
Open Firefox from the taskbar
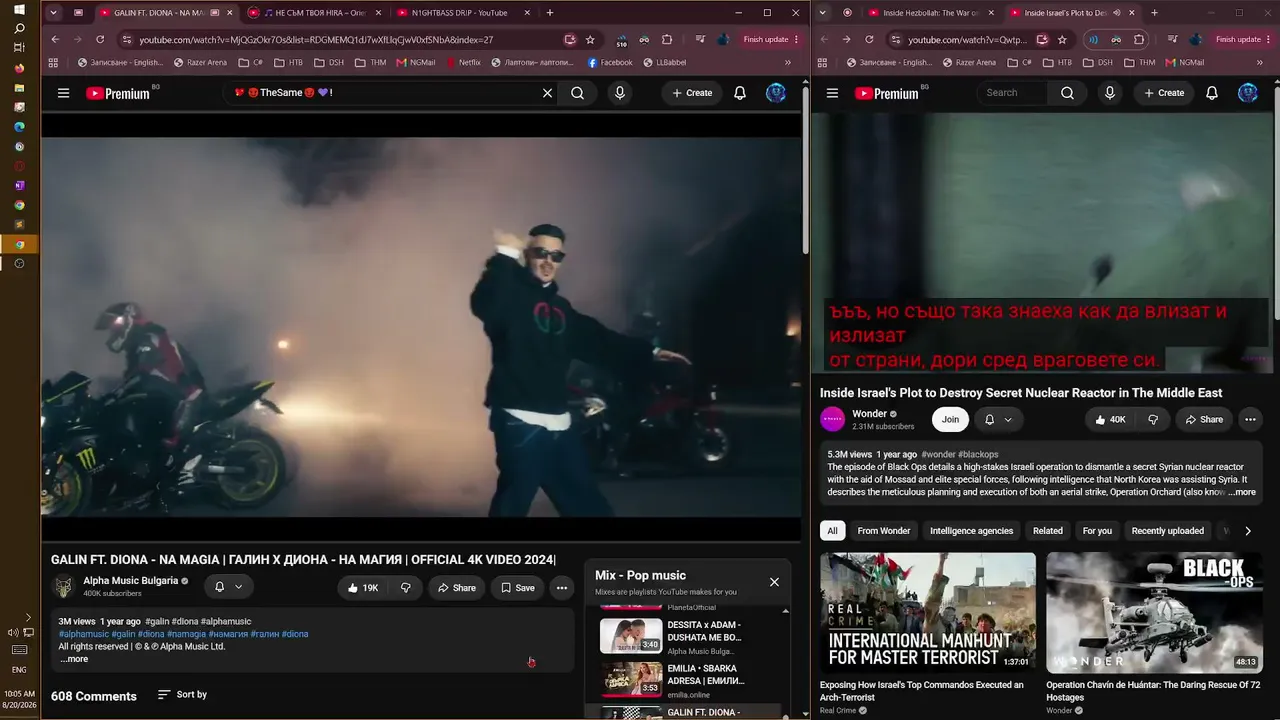19,69
